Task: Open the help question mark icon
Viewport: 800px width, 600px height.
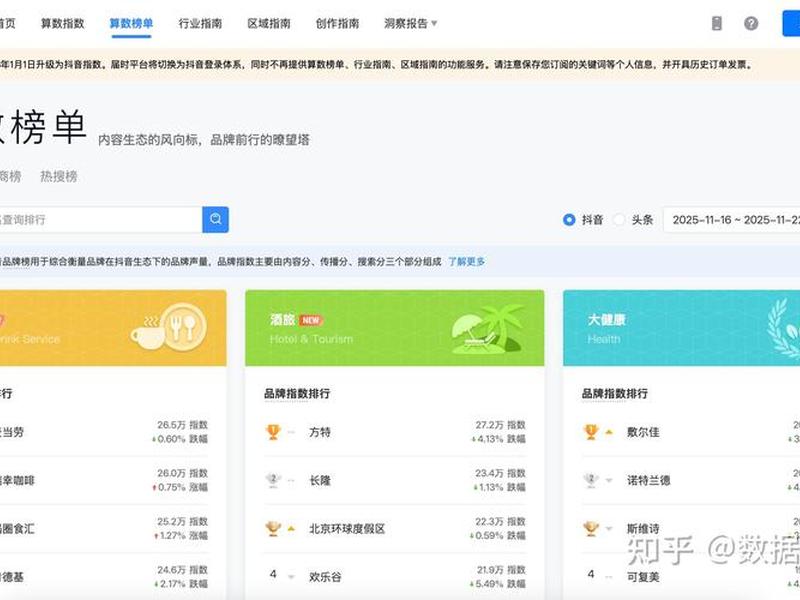Action: (751, 23)
